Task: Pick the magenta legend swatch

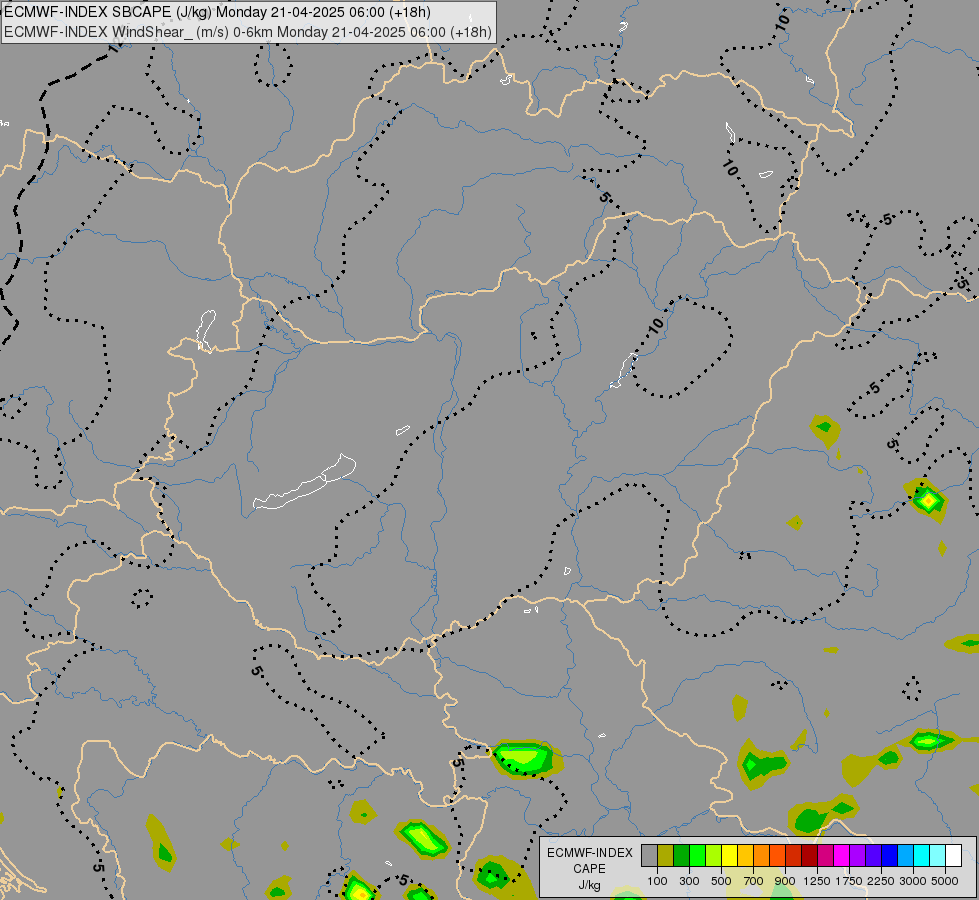Action: (x=842, y=856)
